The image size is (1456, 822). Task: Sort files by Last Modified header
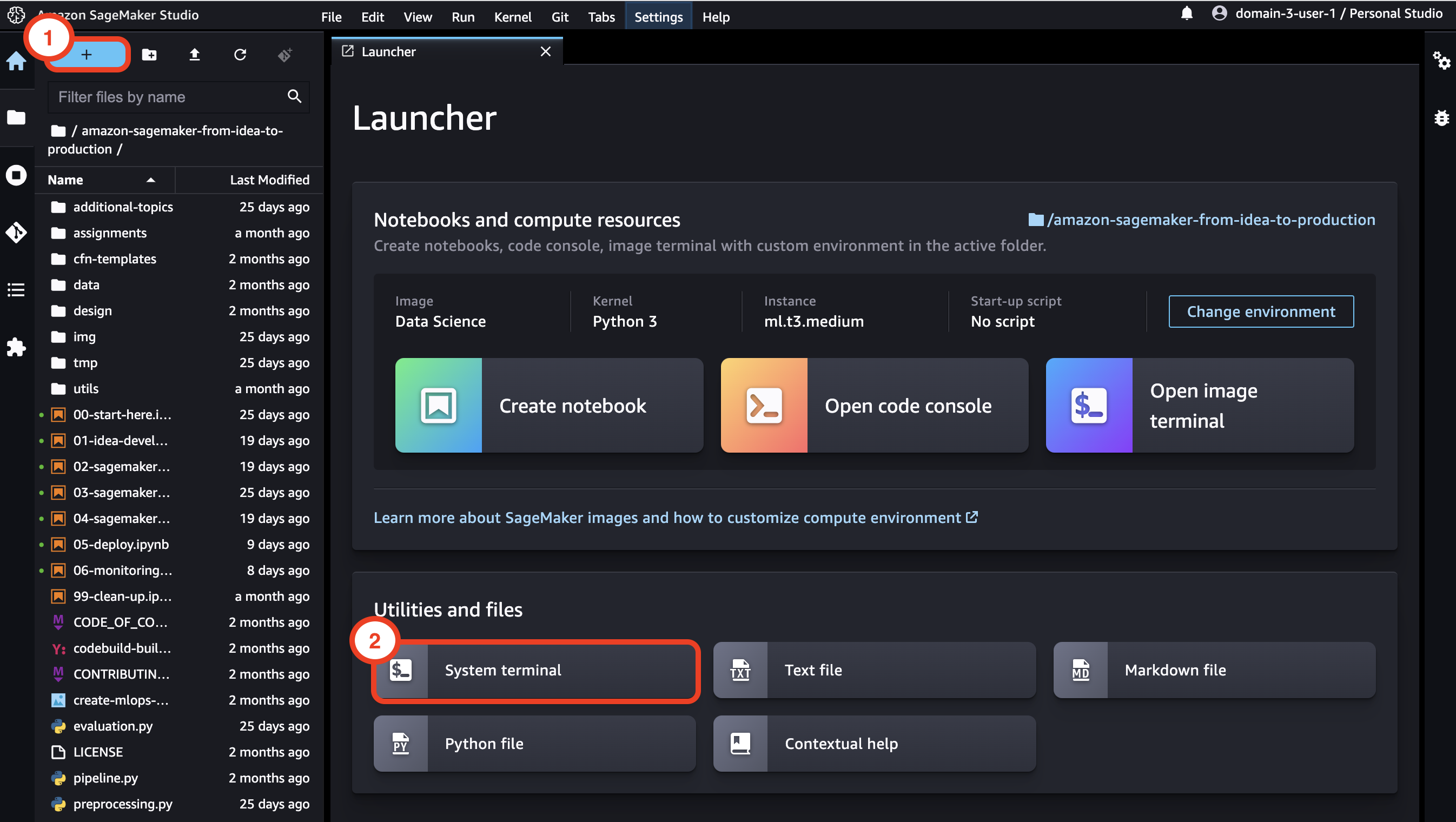coord(269,180)
